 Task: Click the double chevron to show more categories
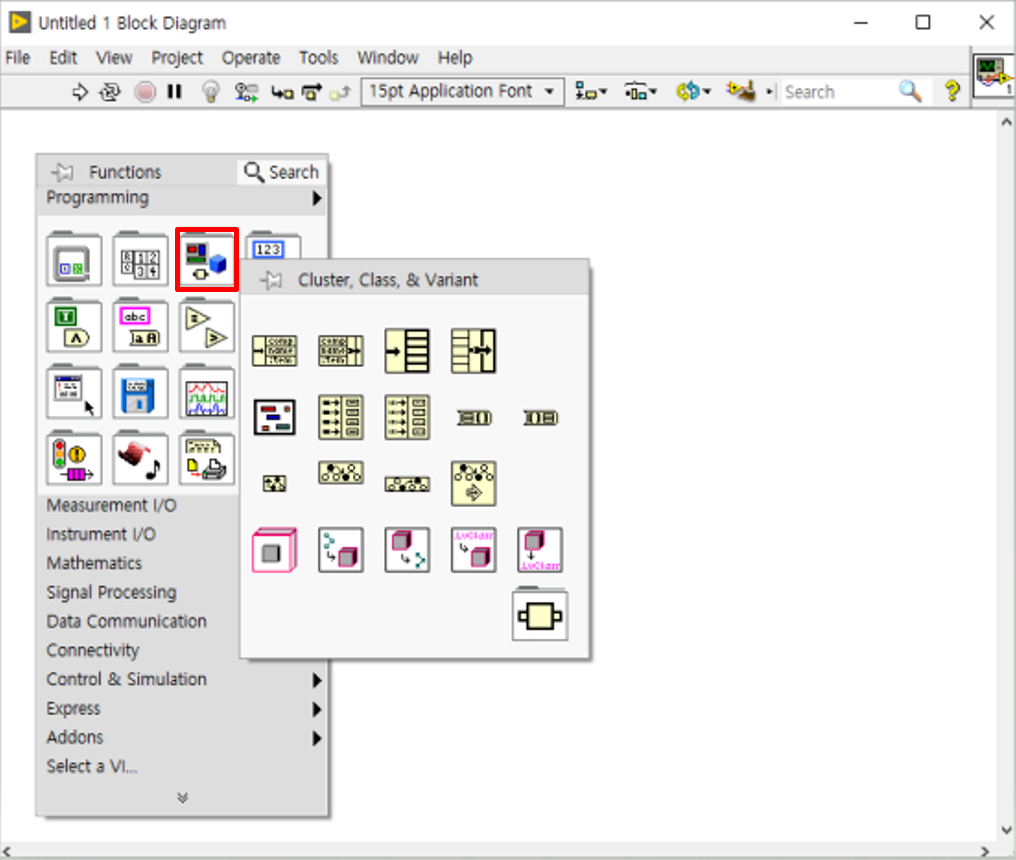pos(183,797)
